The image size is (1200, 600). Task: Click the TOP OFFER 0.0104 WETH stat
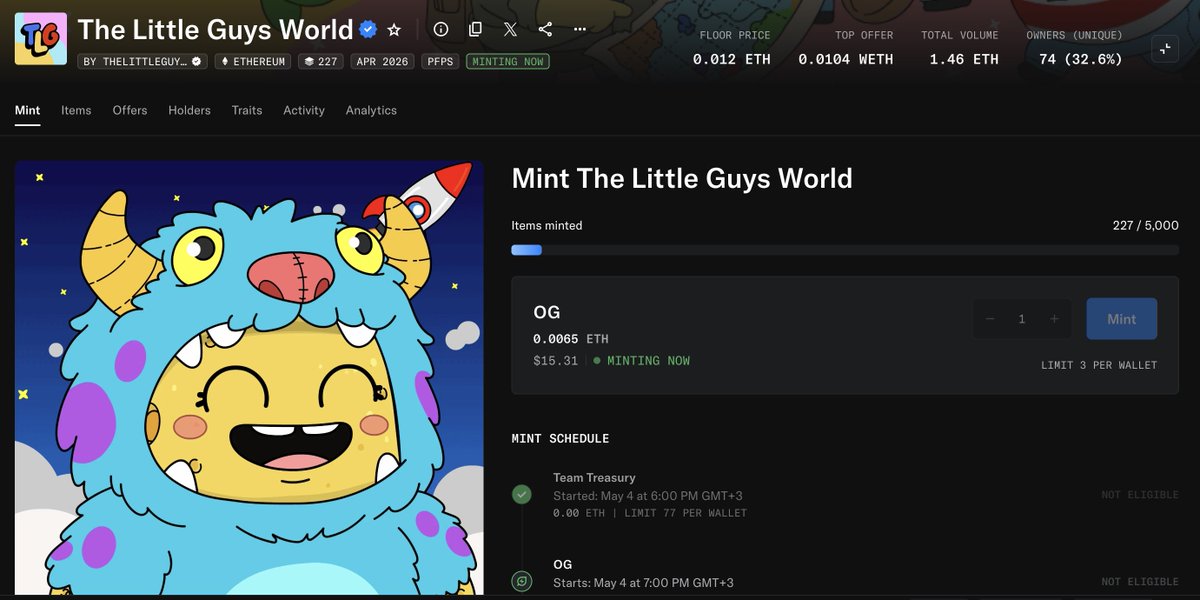(846, 48)
